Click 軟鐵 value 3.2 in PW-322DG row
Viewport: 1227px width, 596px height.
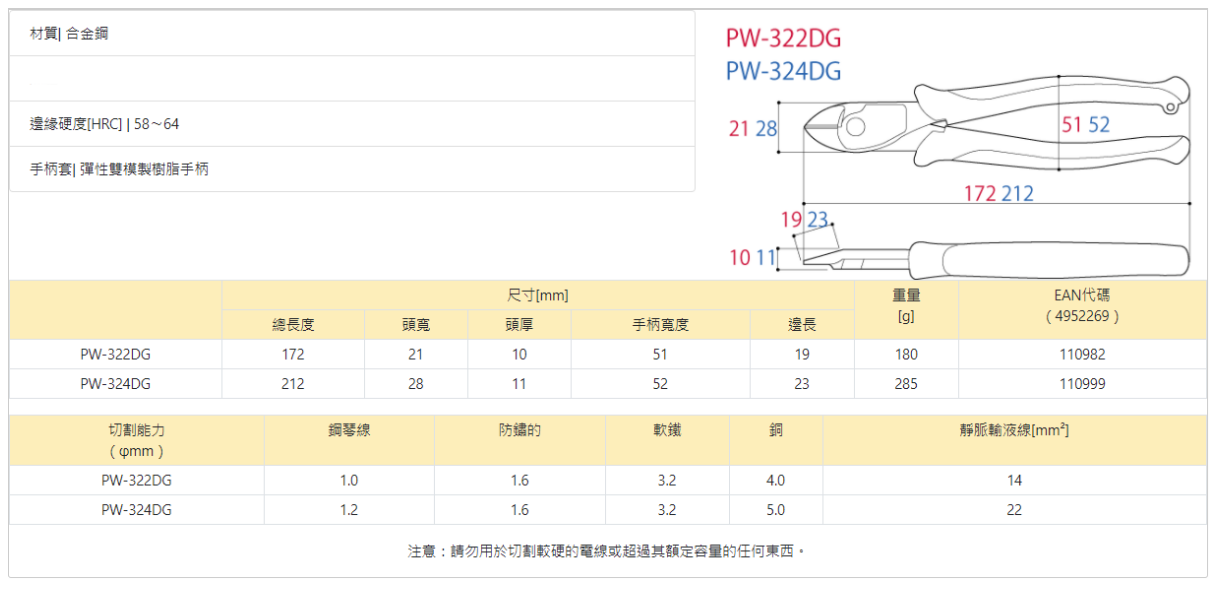[x=667, y=480]
